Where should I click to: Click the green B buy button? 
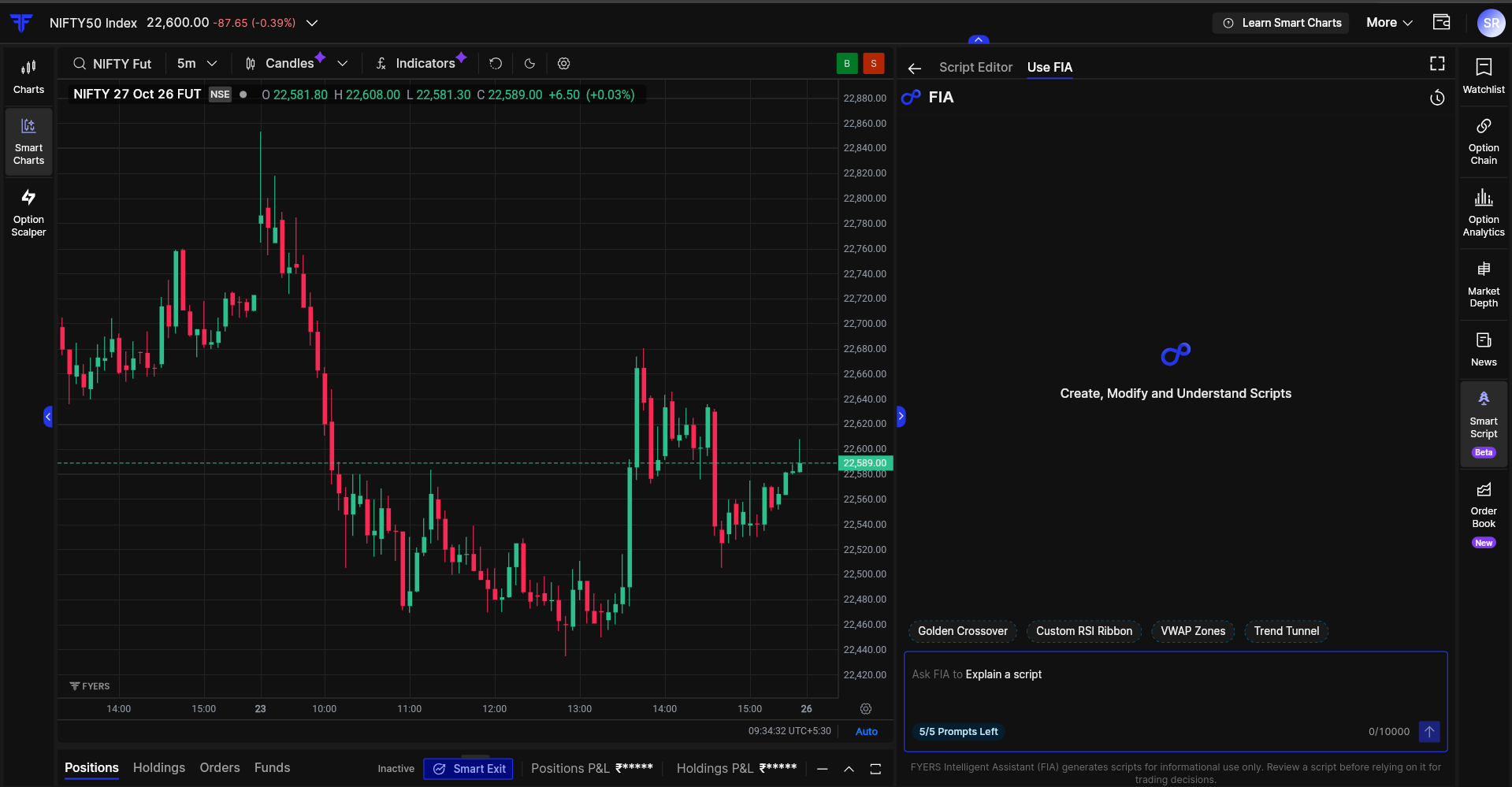click(x=847, y=64)
